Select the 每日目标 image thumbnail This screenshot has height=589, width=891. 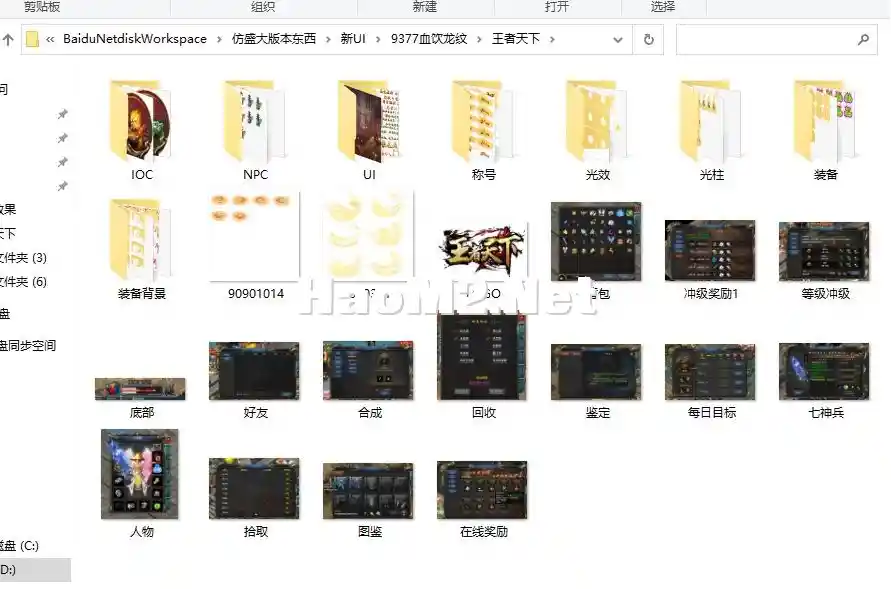tap(710, 372)
